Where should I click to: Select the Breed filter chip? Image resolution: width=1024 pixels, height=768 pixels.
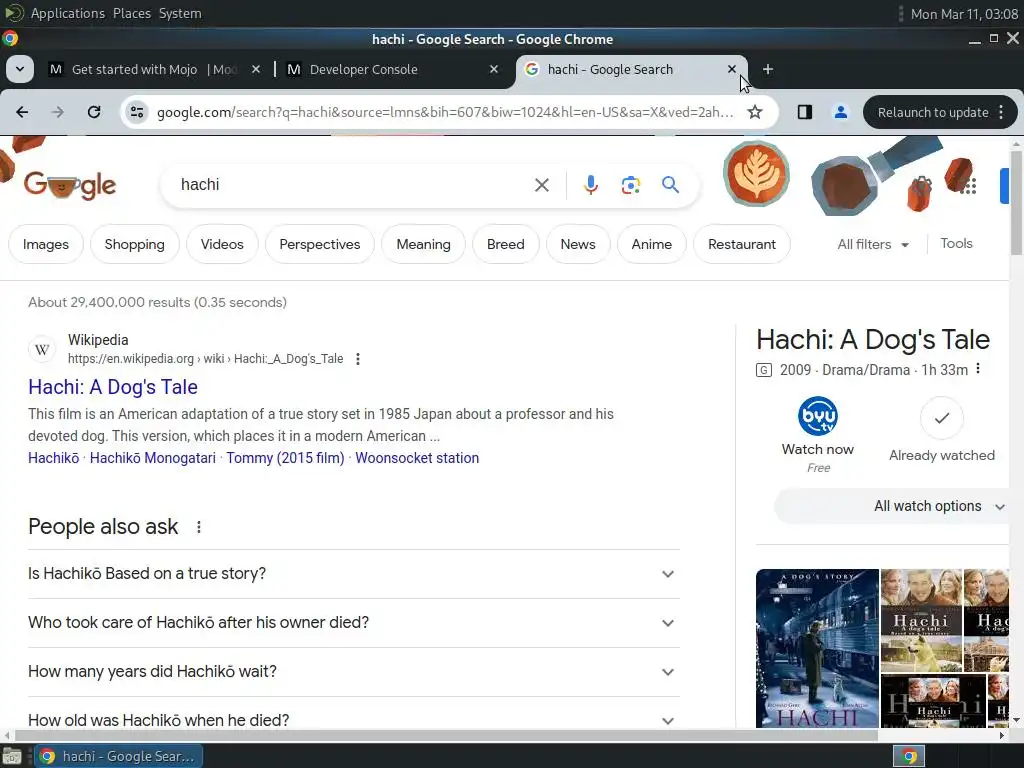pos(505,244)
